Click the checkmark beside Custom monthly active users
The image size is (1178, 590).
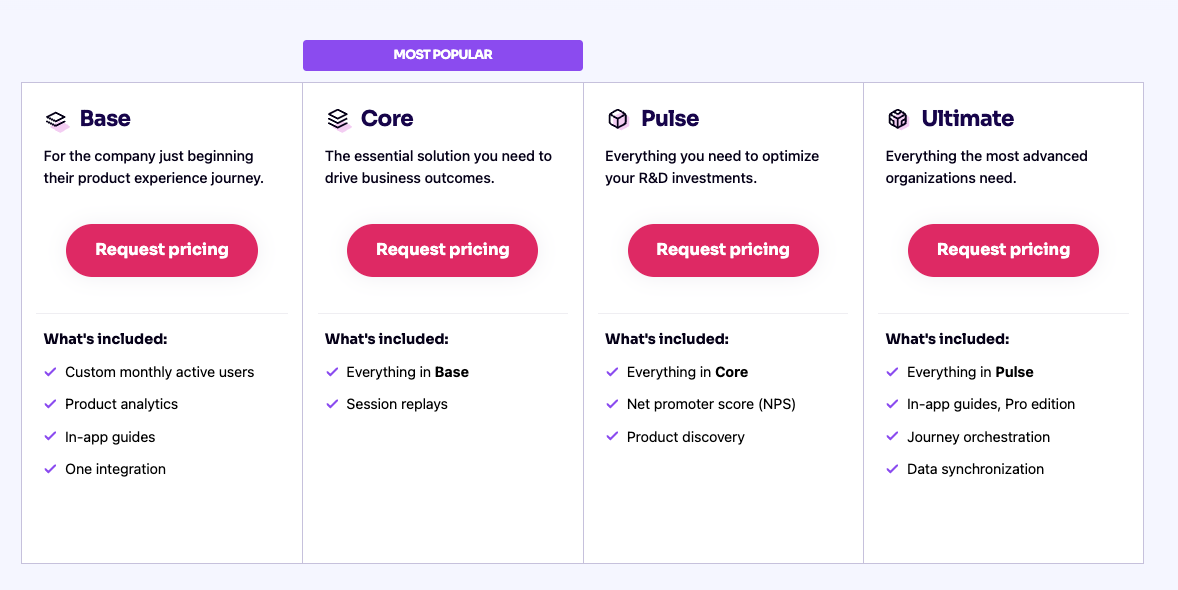(50, 371)
